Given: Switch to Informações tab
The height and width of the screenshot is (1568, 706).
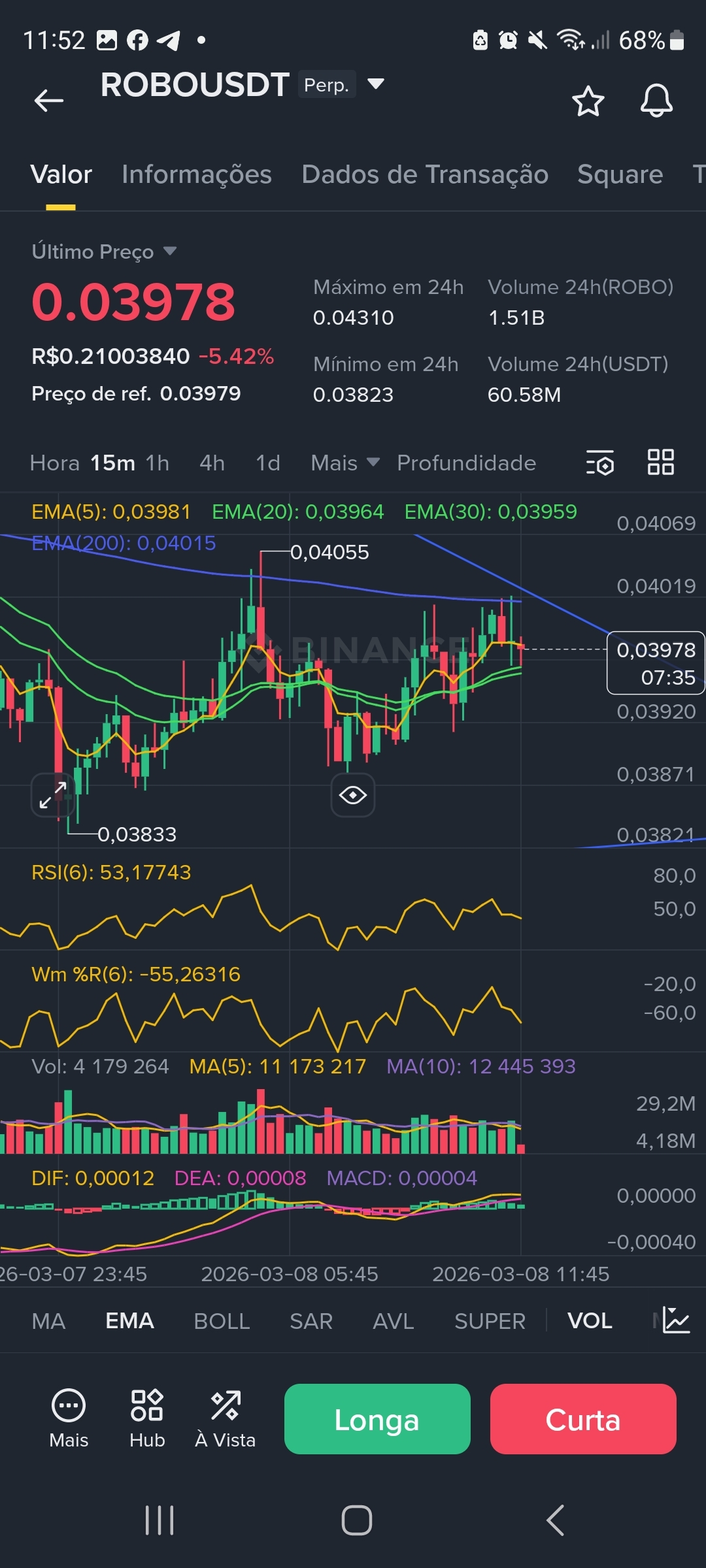Looking at the screenshot, I should (x=197, y=174).
